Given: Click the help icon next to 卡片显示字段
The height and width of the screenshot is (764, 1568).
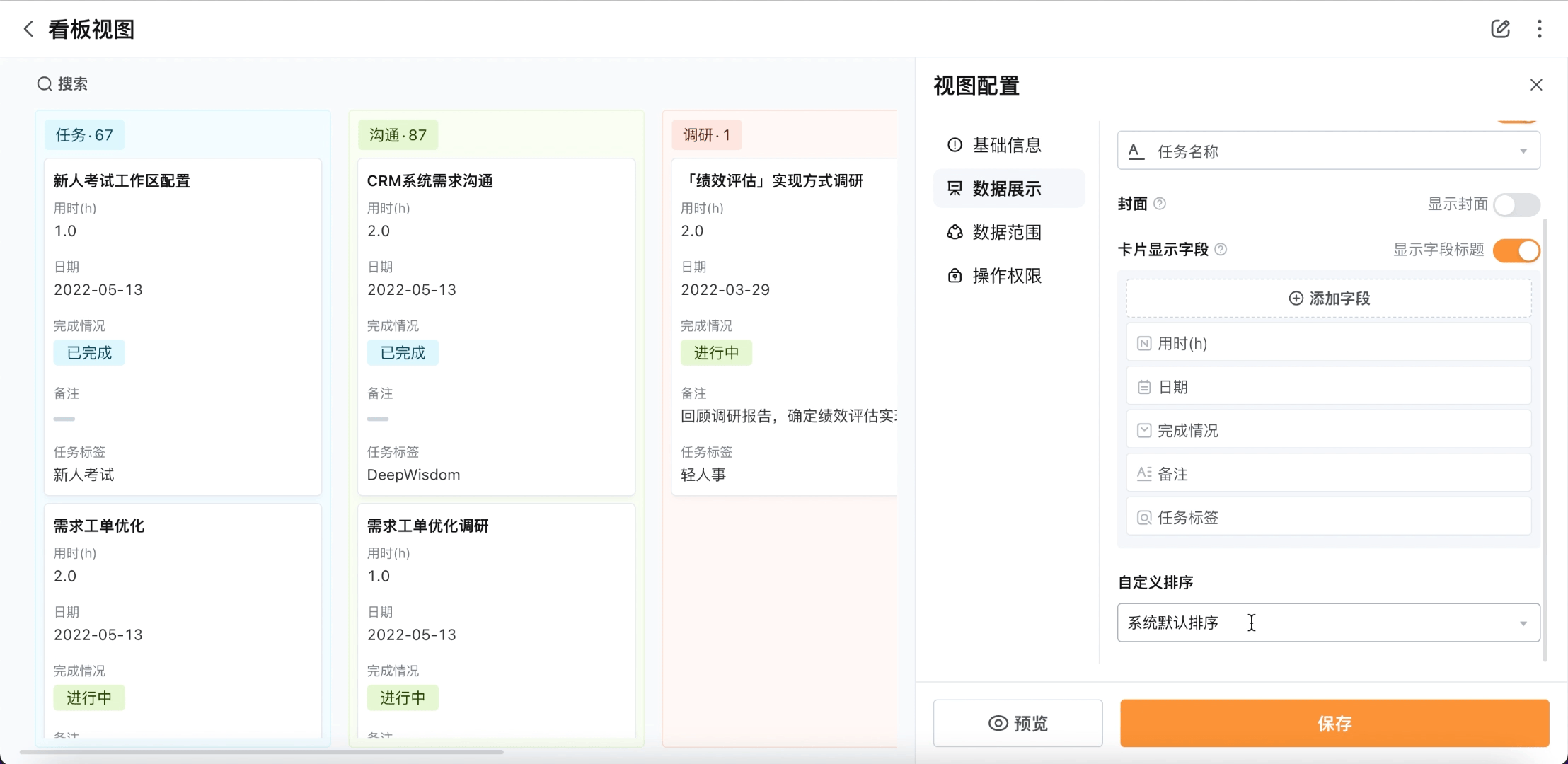Looking at the screenshot, I should pyautogui.click(x=1221, y=250).
